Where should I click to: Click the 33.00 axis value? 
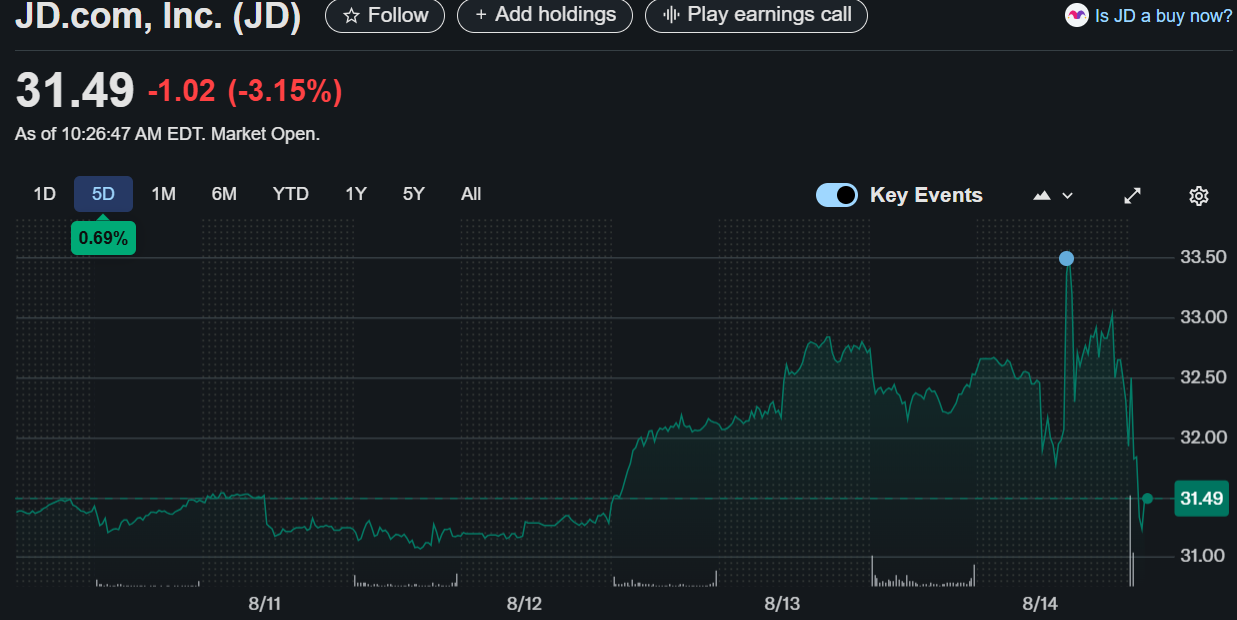tap(1203, 317)
